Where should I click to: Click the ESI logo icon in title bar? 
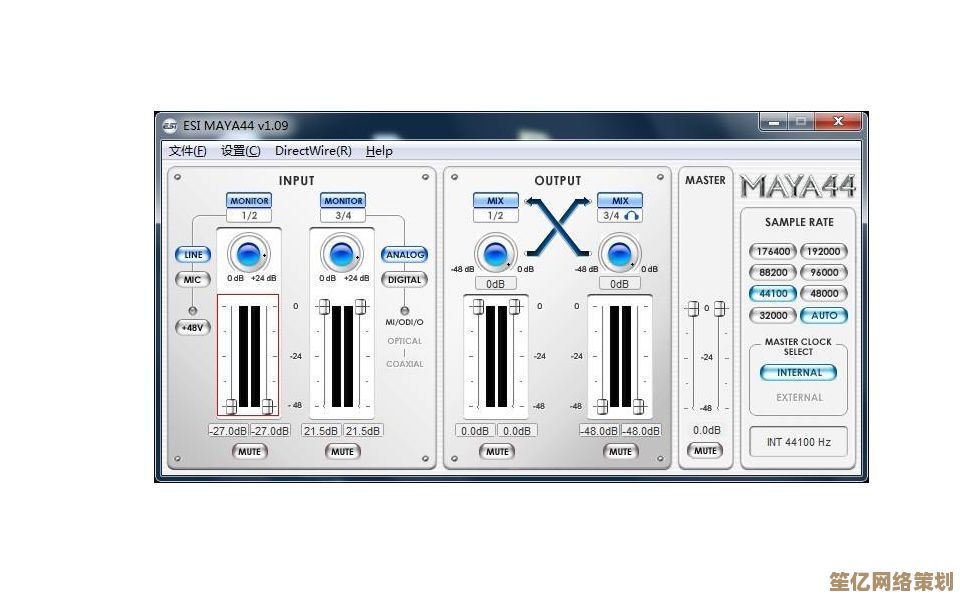(170, 126)
